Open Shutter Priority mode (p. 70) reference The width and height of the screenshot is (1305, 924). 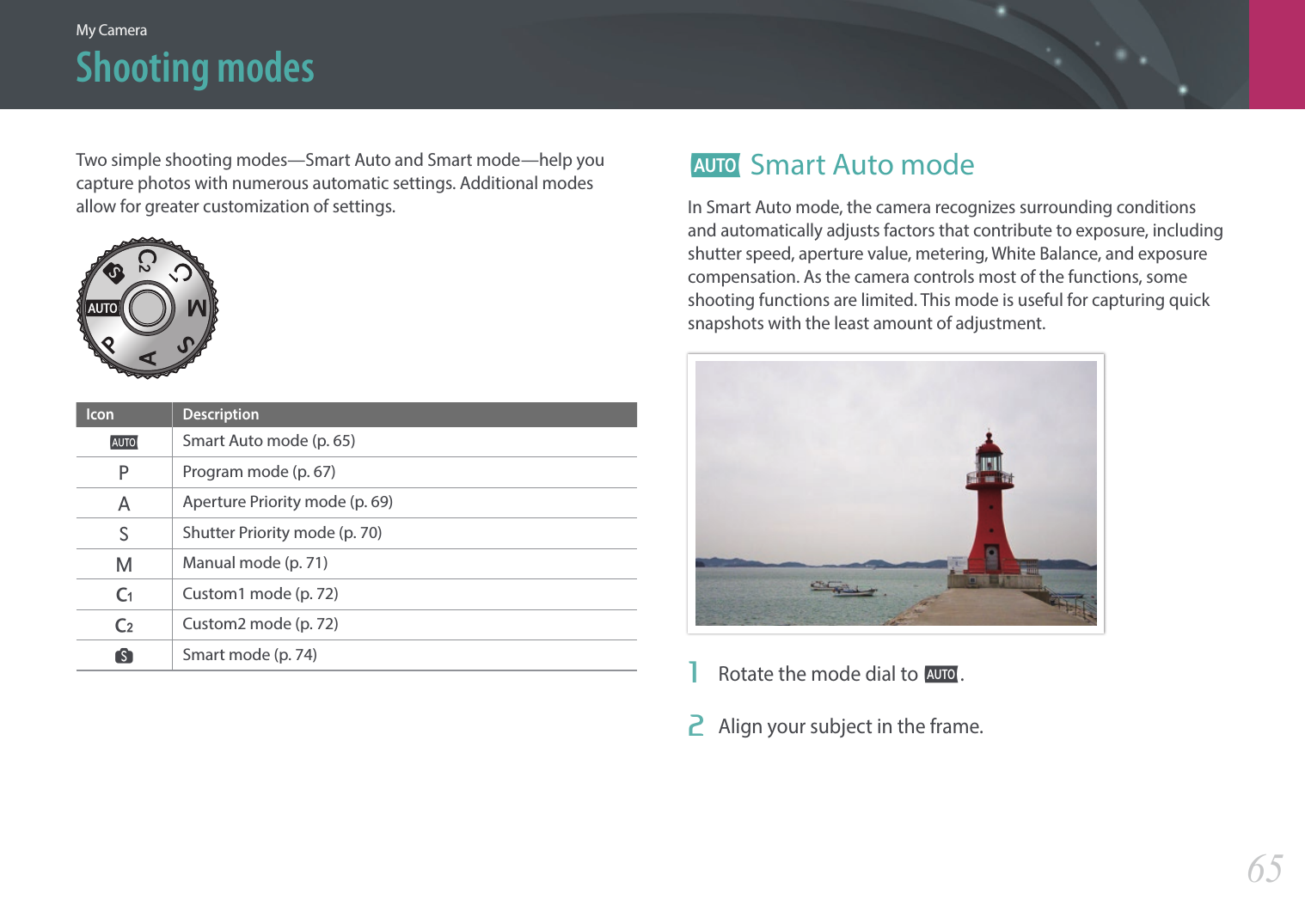pyautogui.click(x=282, y=533)
